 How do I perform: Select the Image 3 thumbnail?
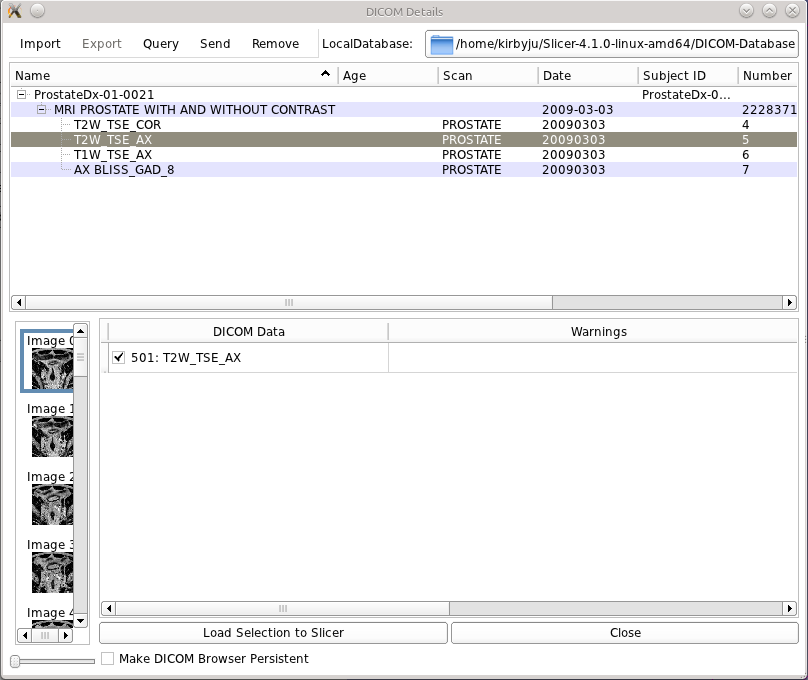click(50, 566)
